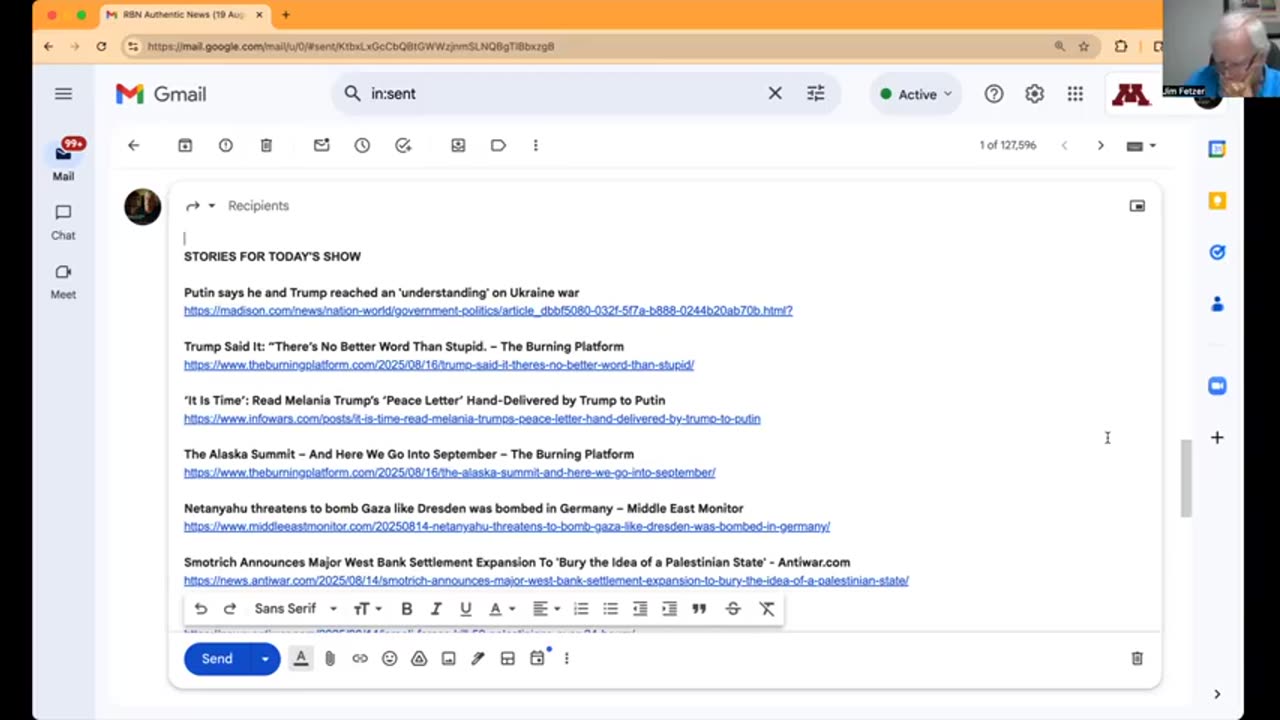Open Google Calendar in the side panel
The width and height of the screenshot is (1280, 720).
point(1217,149)
